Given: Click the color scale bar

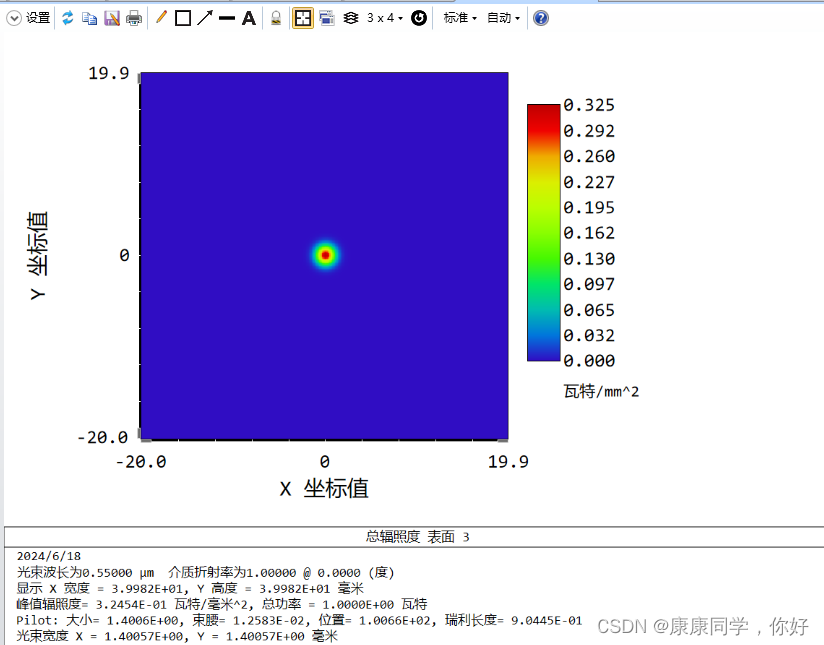Looking at the screenshot, I should (x=544, y=232).
